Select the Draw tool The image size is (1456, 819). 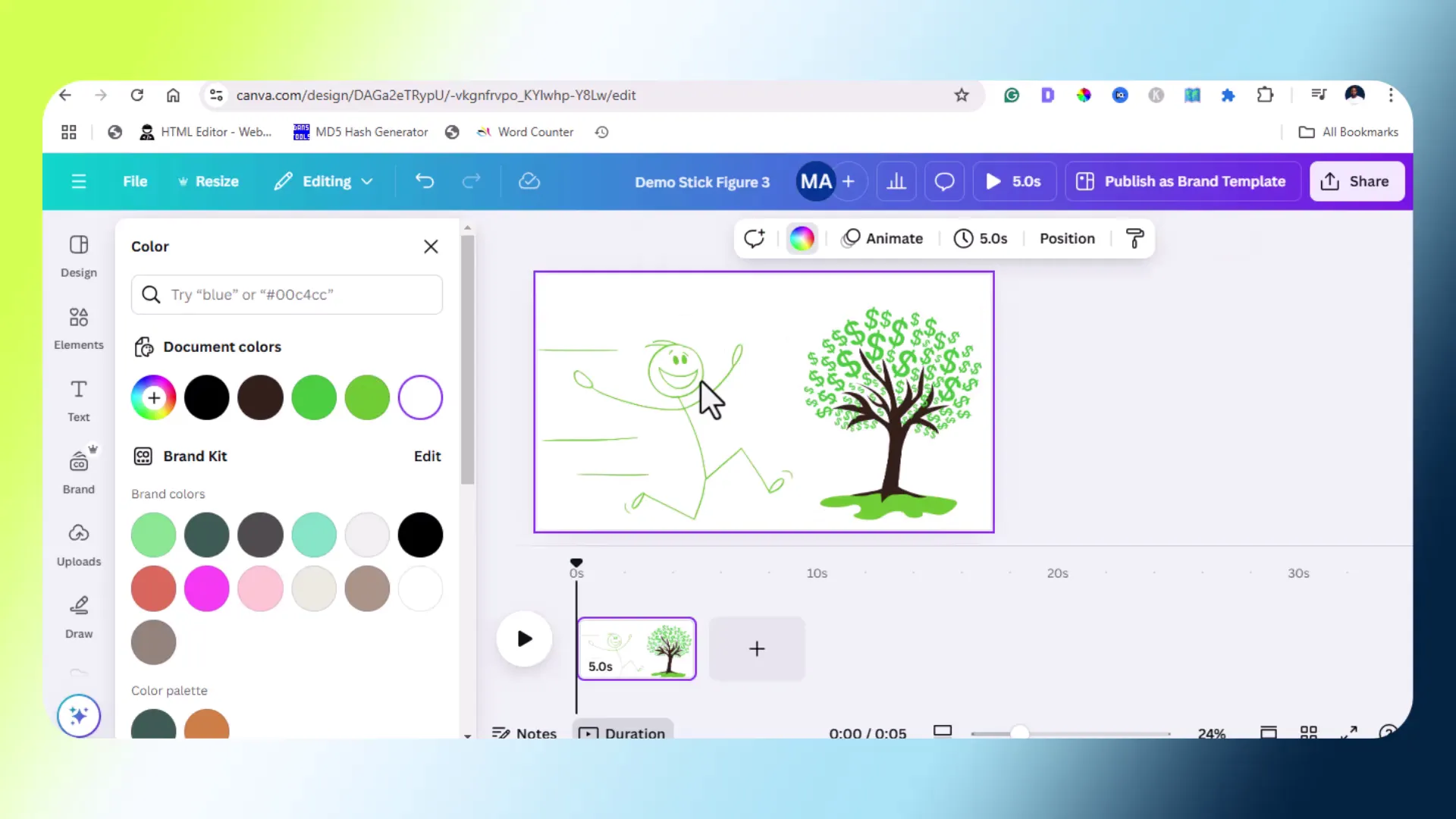click(x=79, y=617)
